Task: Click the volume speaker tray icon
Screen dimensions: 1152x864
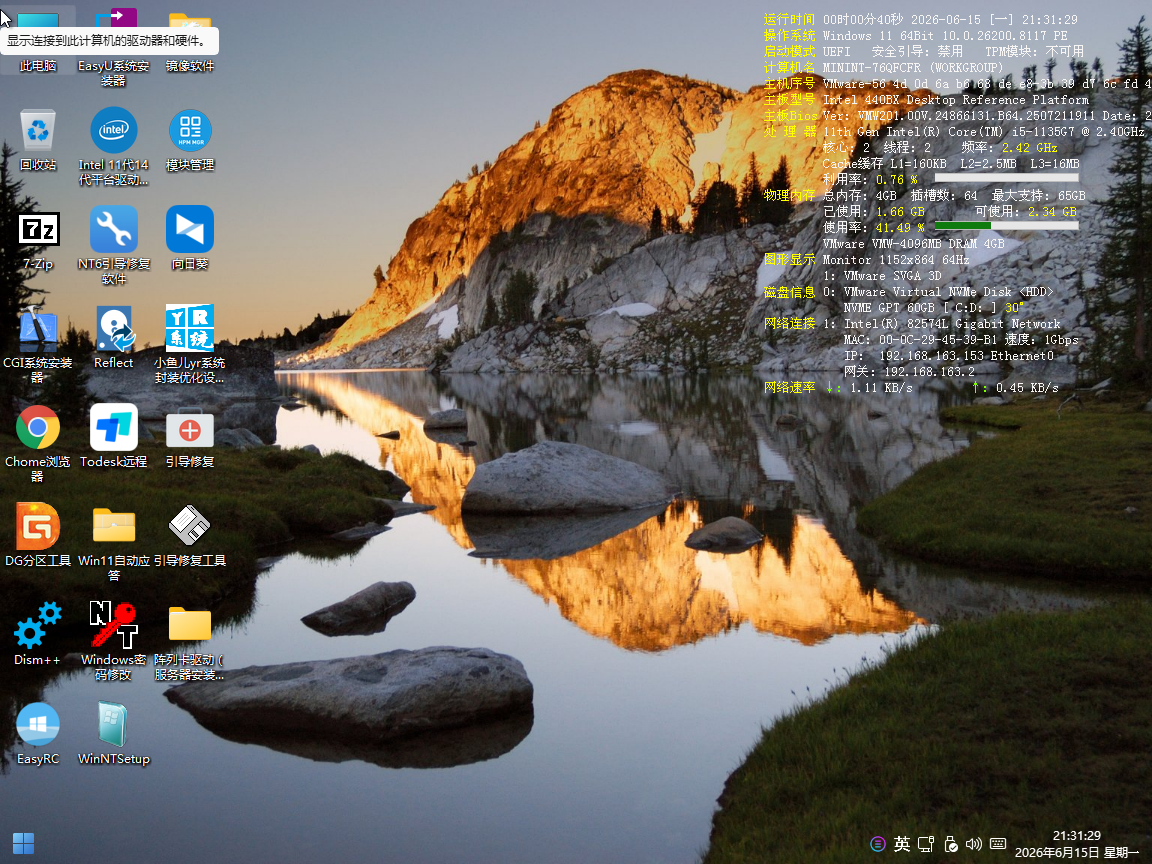Action: (973, 844)
